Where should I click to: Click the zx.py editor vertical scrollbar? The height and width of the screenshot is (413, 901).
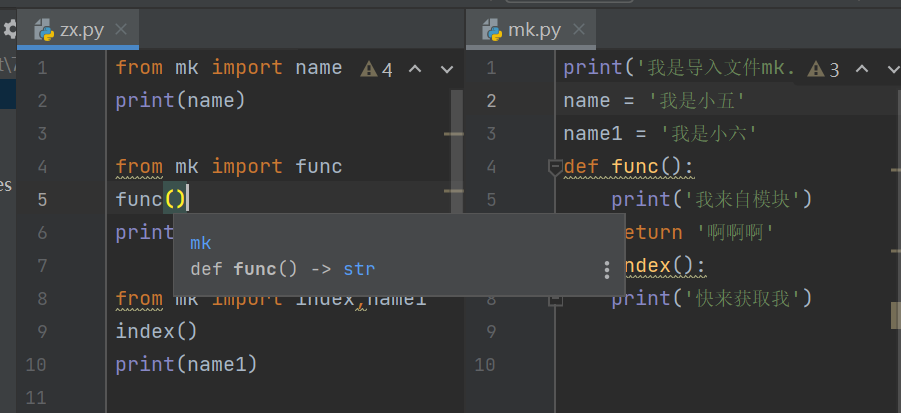455,150
